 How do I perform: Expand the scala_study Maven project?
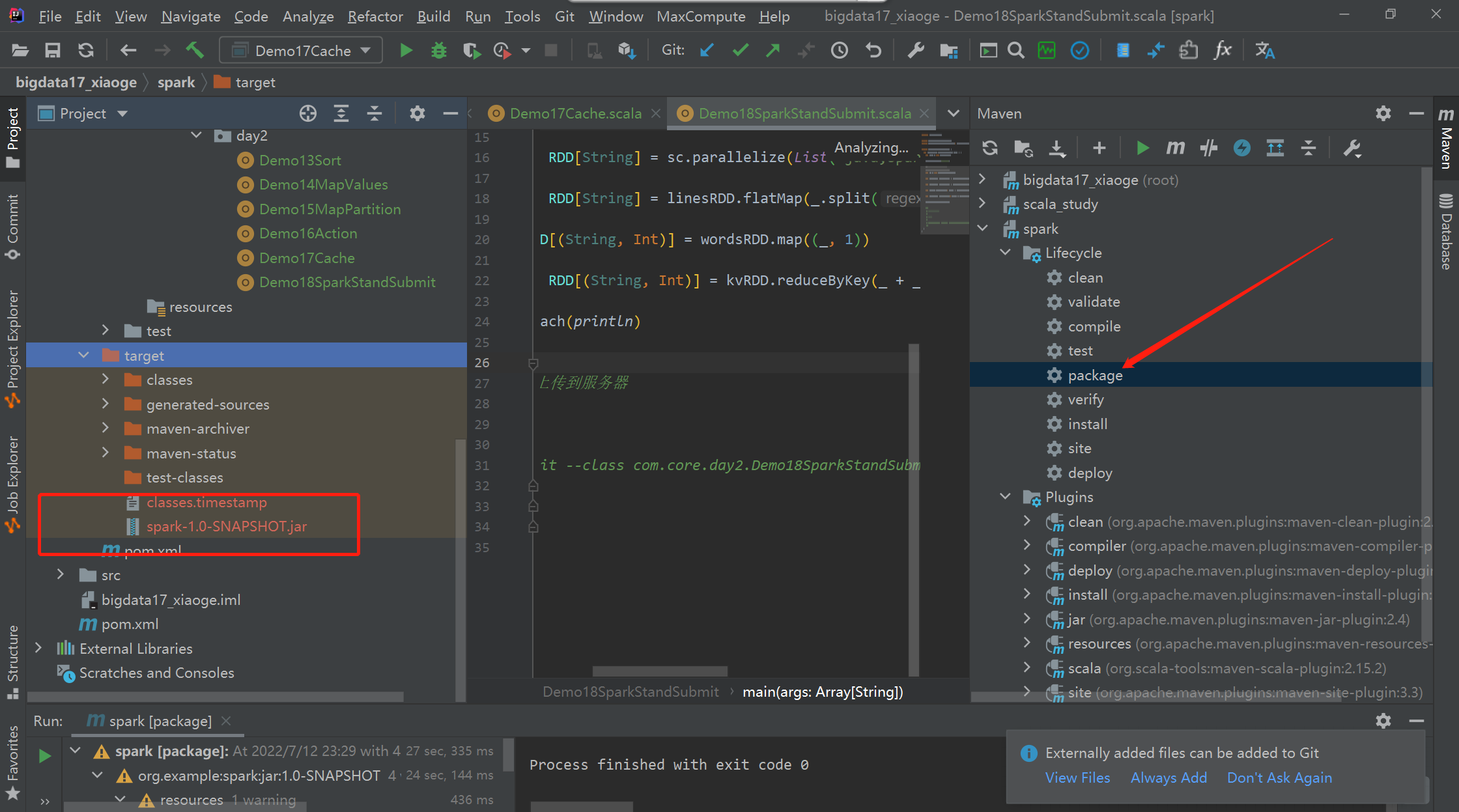(983, 204)
